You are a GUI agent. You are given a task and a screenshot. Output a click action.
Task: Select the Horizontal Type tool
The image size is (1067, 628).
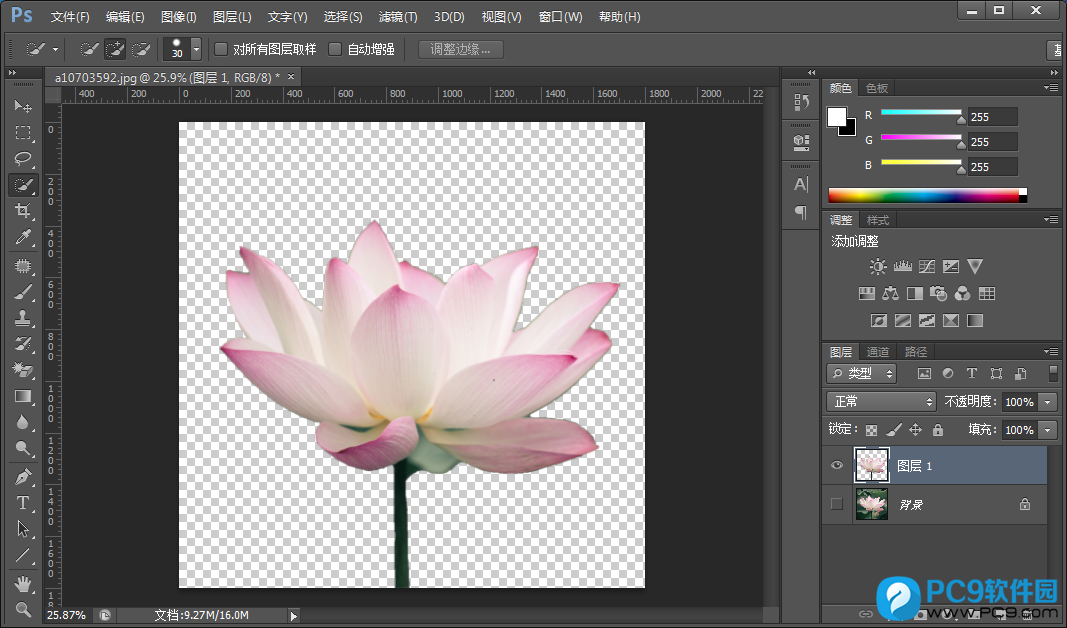click(x=23, y=503)
